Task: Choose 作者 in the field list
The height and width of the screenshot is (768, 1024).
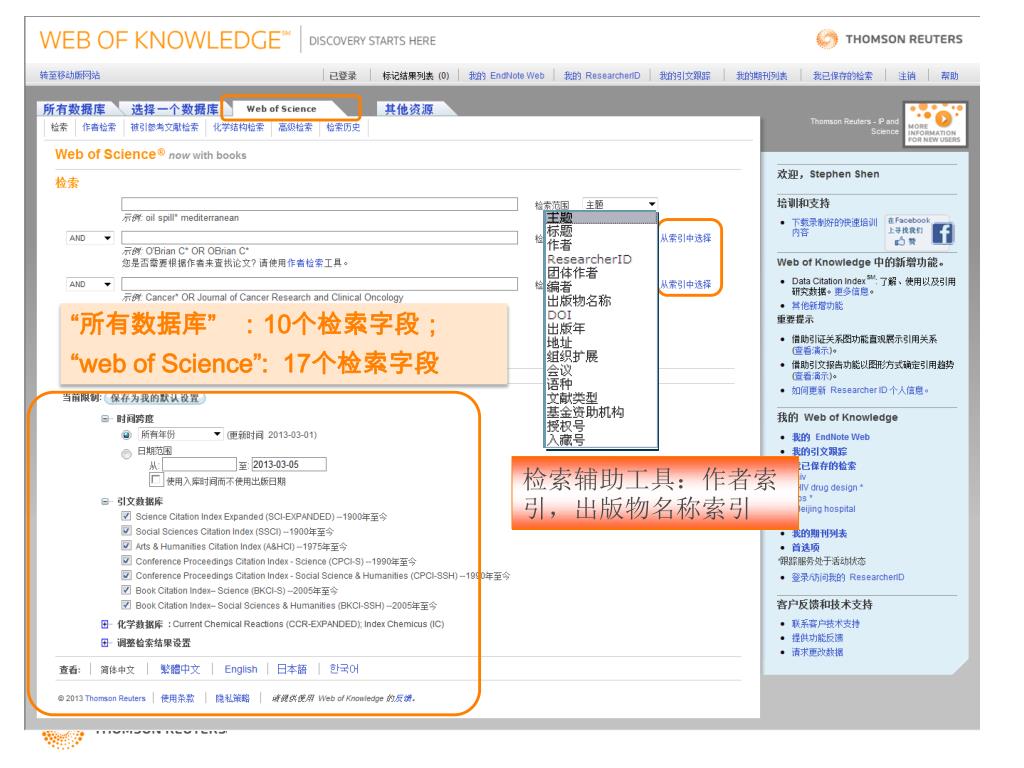Action: pos(560,245)
